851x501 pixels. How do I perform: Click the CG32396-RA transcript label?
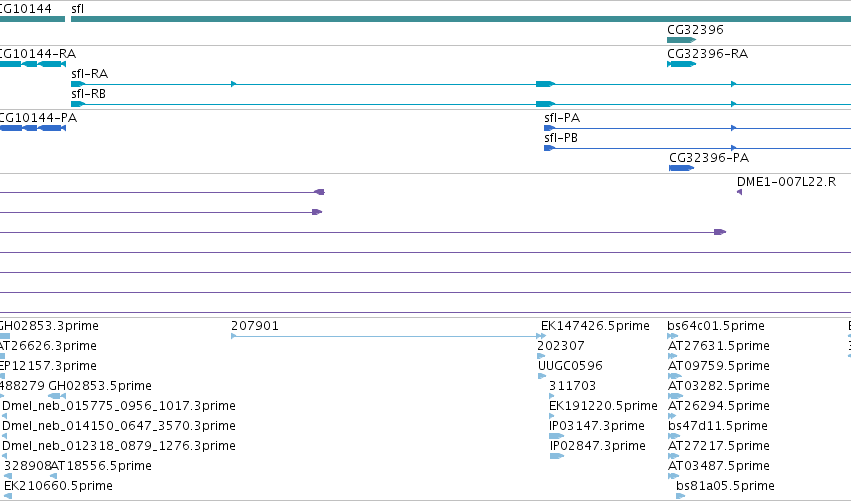707,54
